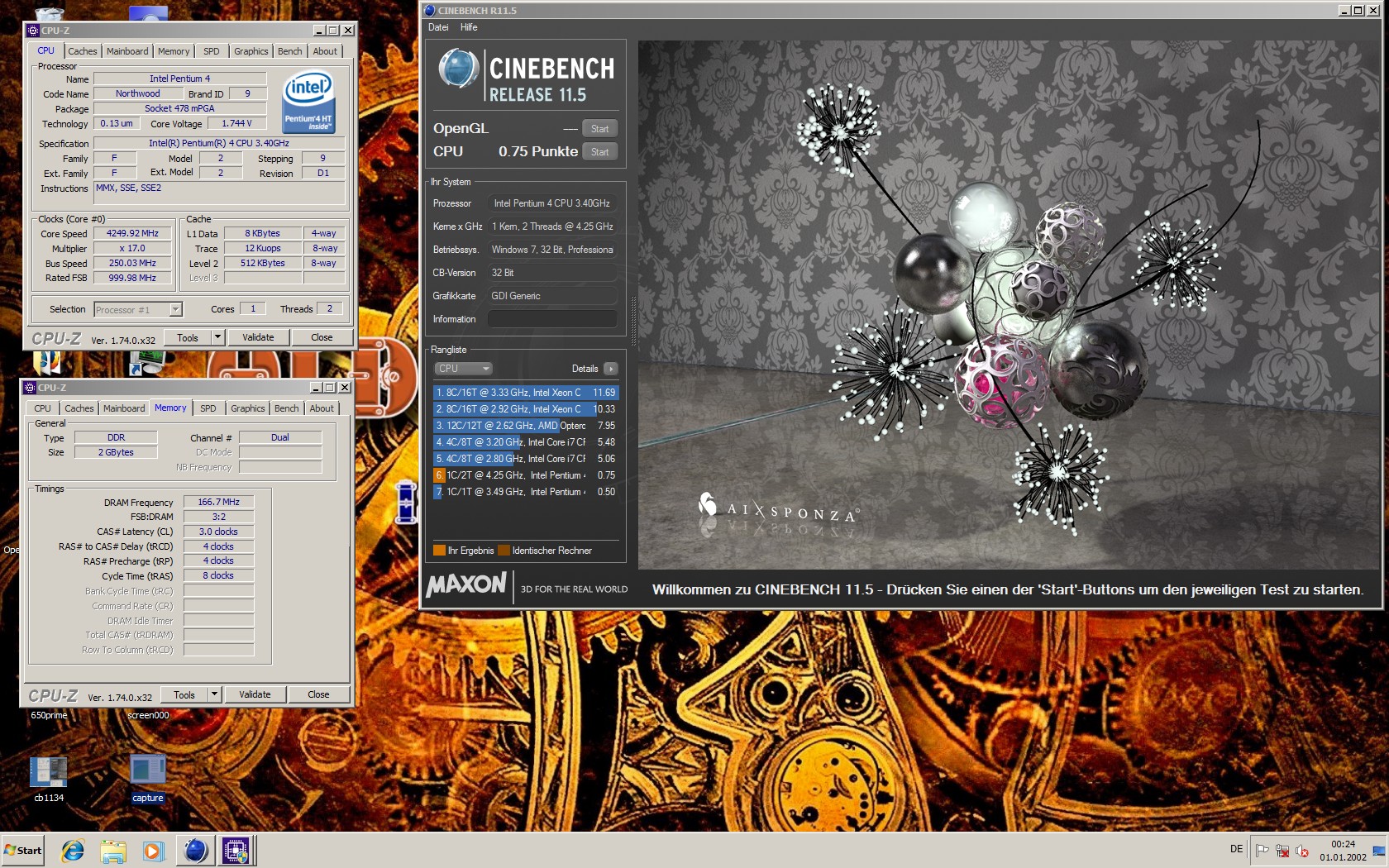This screenshot has width=1389, height=868.
Task: Select ranking row 1C/1T @ 3.49 GHz Pentium
Action: point(526,492)
